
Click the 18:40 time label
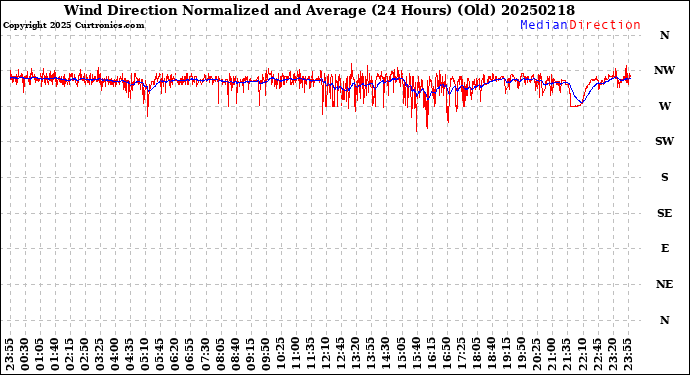pos(491,354)
